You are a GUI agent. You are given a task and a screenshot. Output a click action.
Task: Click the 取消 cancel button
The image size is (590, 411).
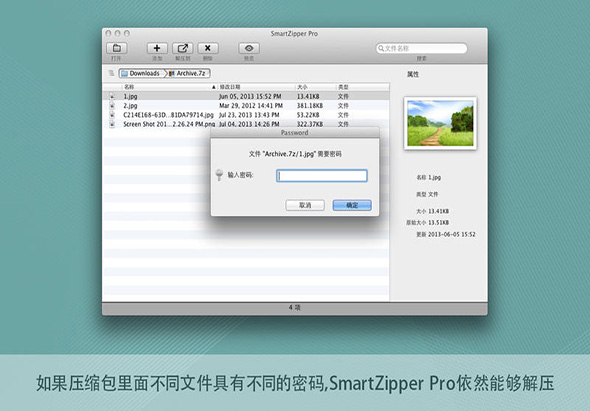coord(305,205)
